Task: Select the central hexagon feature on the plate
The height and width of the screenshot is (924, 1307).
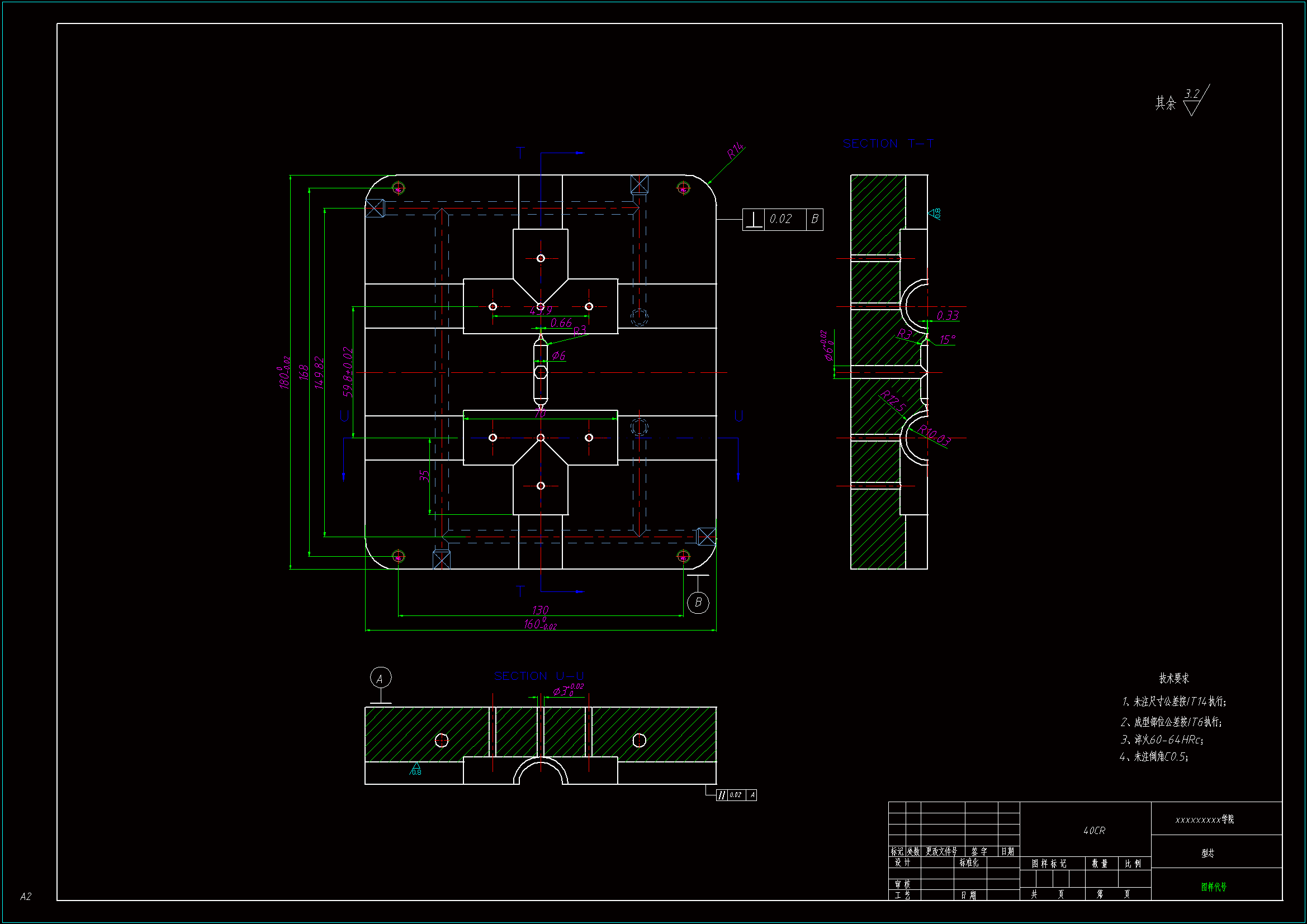Action: 541,372
